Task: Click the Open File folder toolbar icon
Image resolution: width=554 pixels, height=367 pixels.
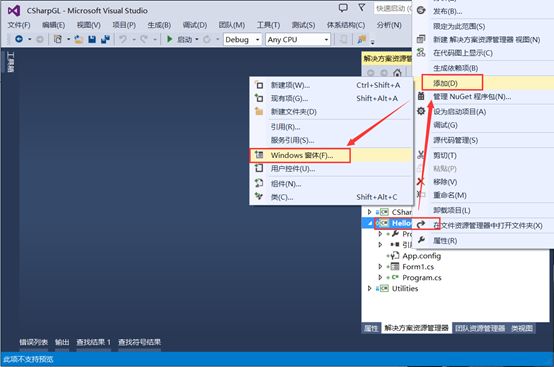Action: point(78,39)
